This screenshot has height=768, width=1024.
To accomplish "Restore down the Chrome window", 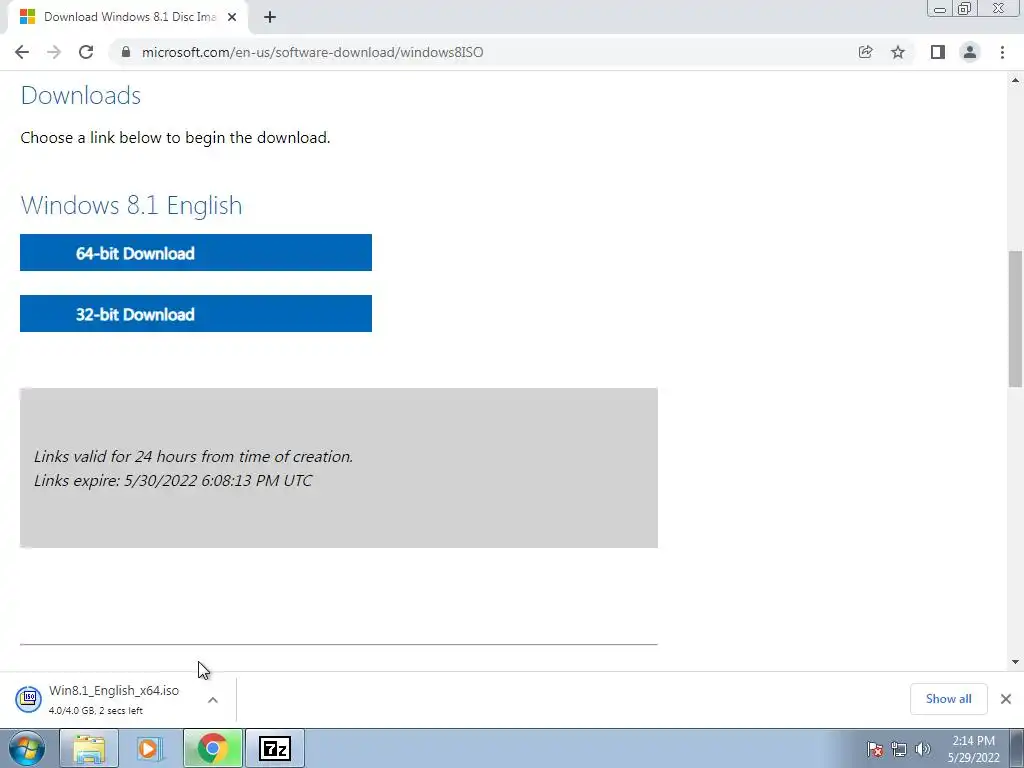I will (x=965, y=9).
